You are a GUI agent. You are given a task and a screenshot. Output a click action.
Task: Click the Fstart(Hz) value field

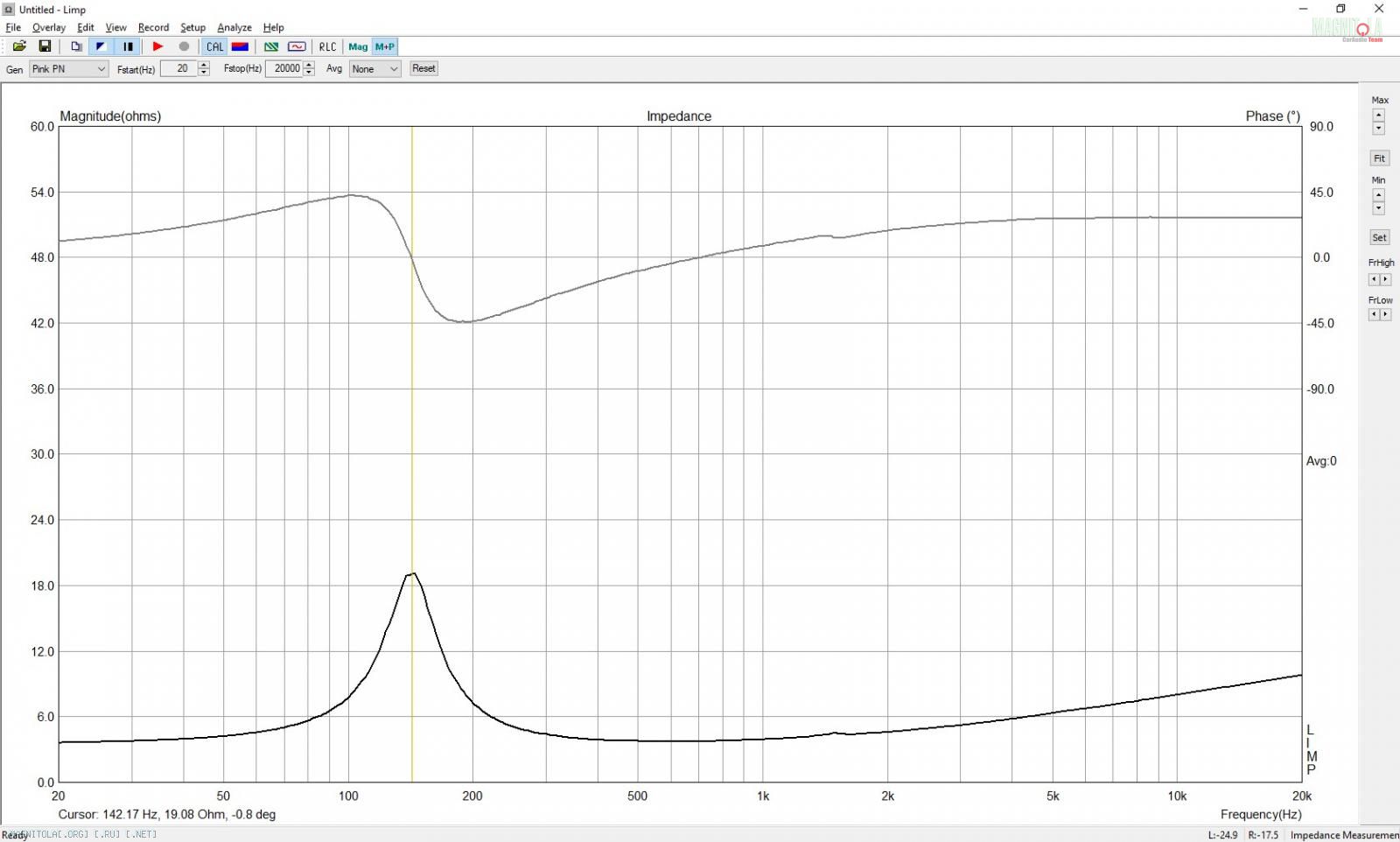point(178,68)
